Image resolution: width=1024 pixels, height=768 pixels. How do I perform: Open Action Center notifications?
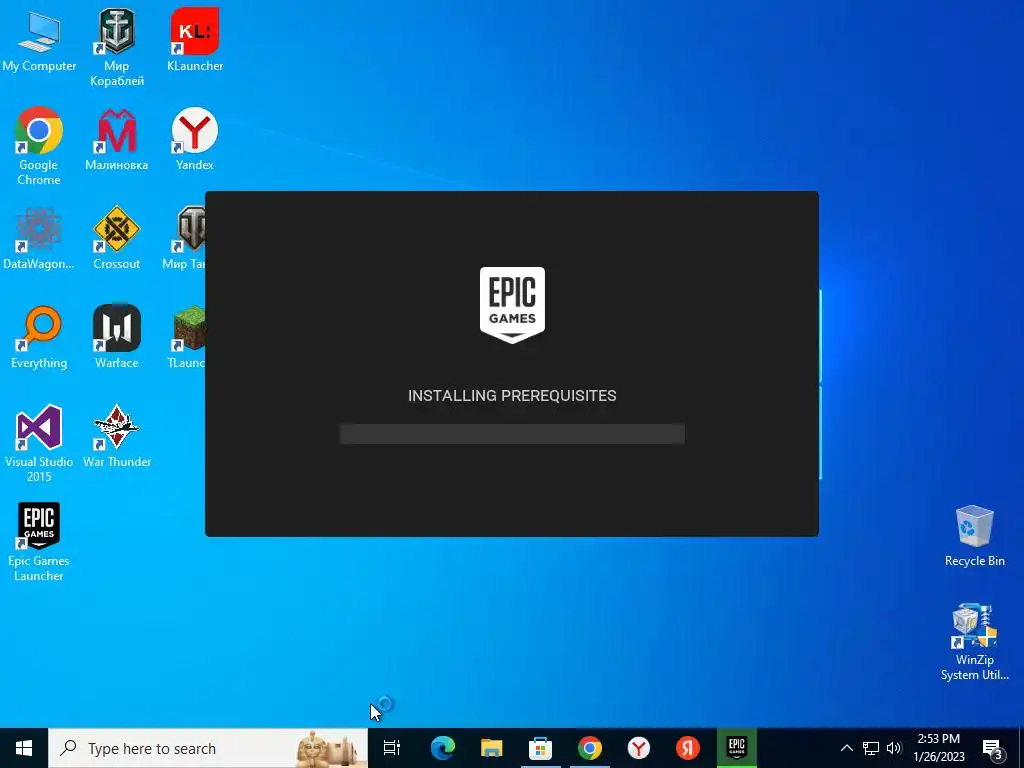(993, 749)
